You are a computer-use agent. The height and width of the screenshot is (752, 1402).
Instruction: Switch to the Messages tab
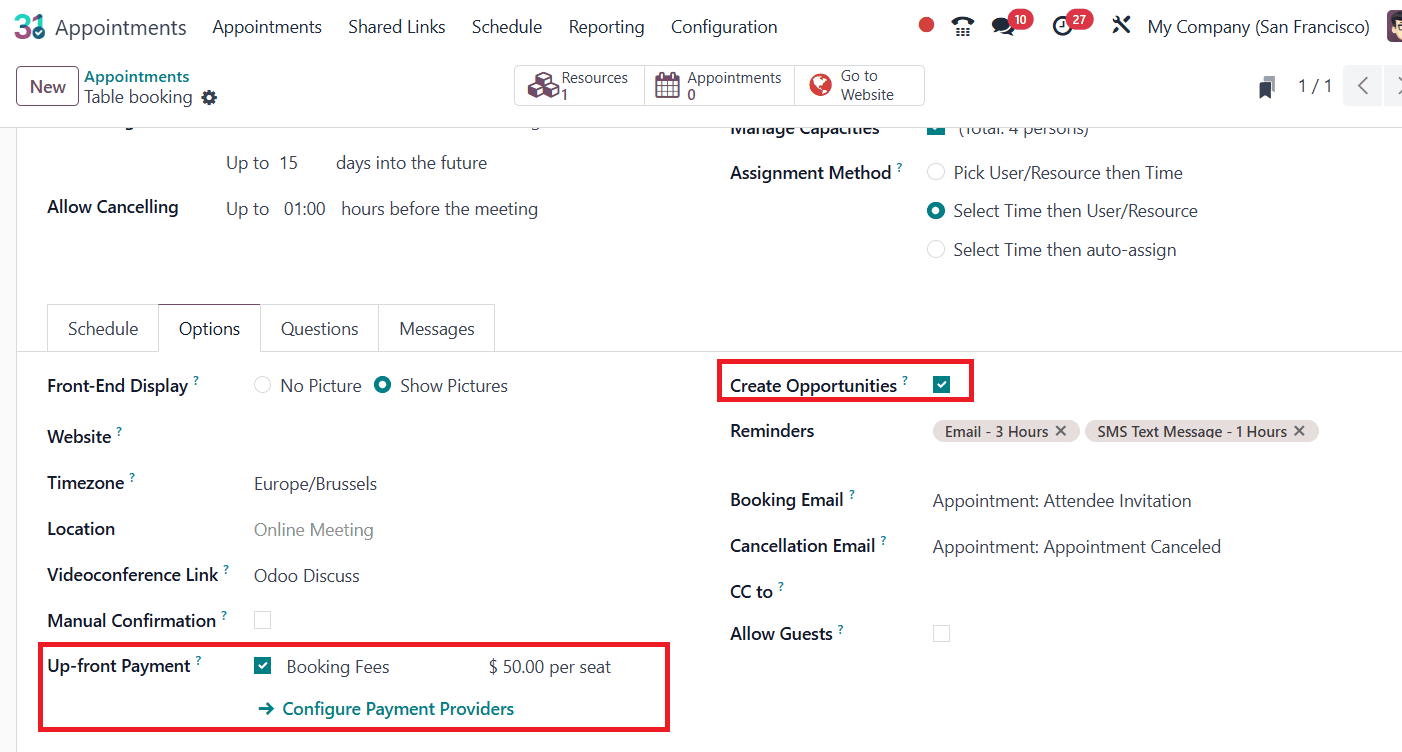(x=437, y=329)
